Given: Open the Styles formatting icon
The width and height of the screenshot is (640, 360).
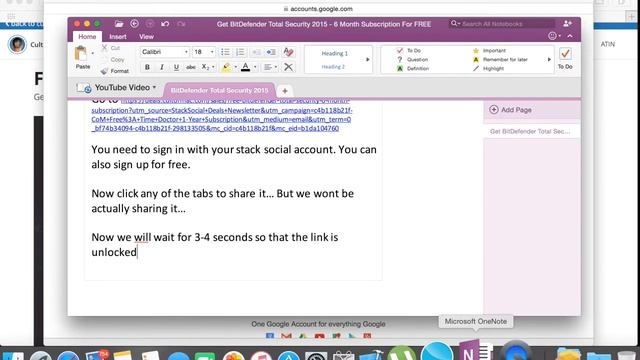Looking at the screenshot, I should point(288,52).
